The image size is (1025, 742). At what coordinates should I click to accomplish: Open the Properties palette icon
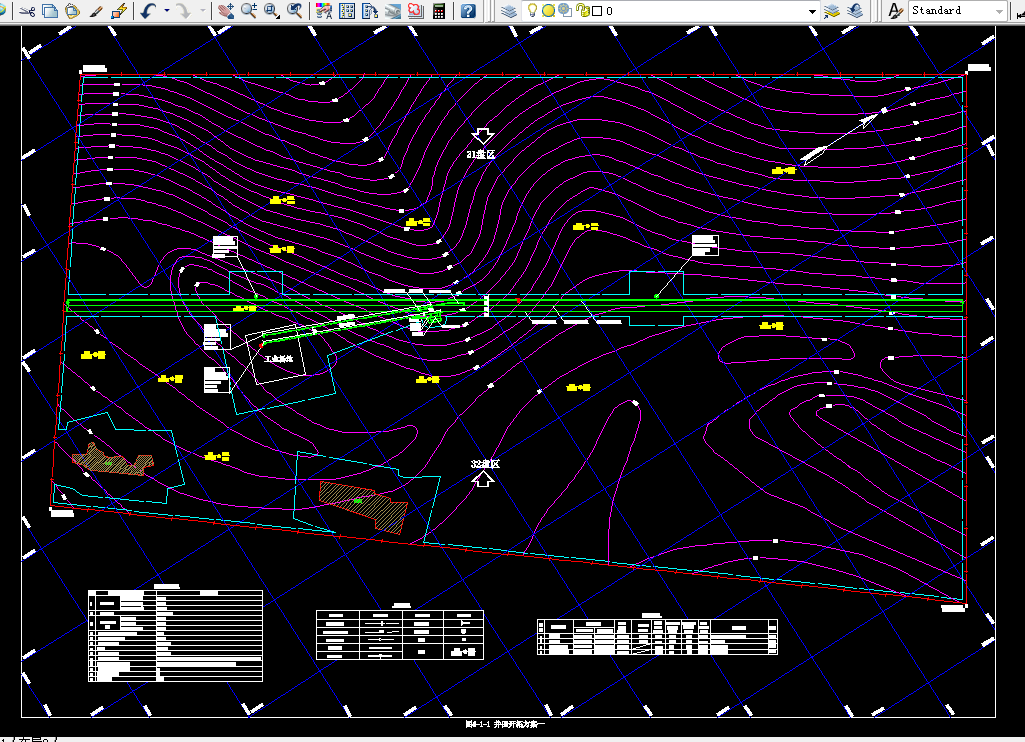point(324,11)
